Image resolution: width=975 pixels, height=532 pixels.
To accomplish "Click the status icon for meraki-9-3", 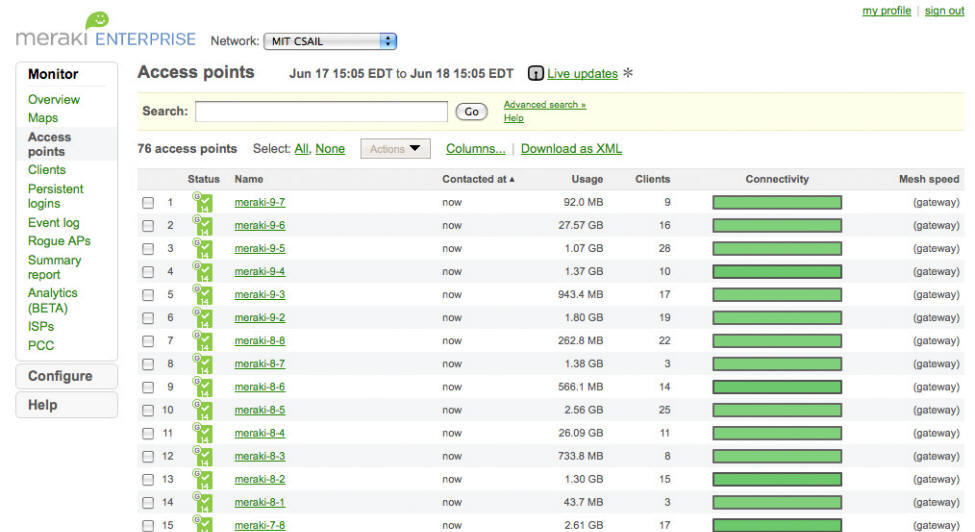I will (203, 294).
